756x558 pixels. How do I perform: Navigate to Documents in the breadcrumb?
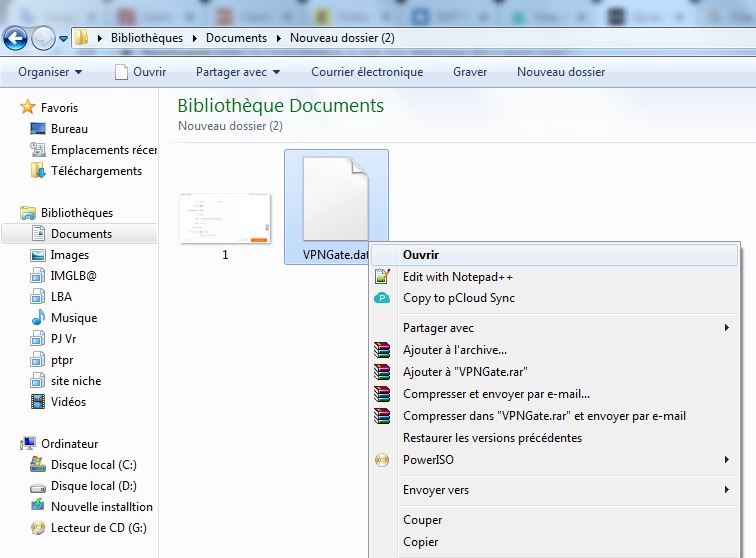(x=236, y=38)
